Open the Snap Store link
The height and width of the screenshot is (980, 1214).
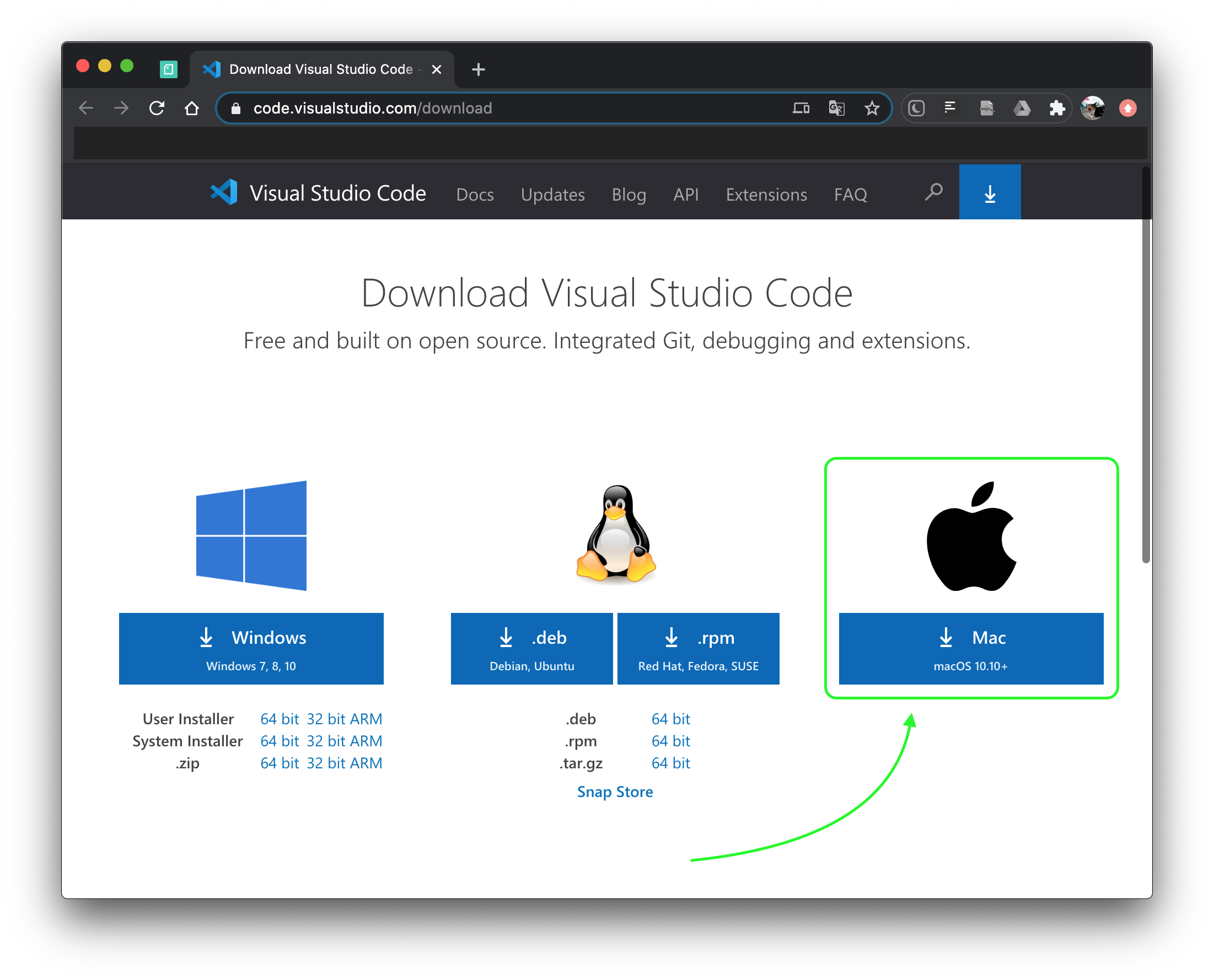615,791
